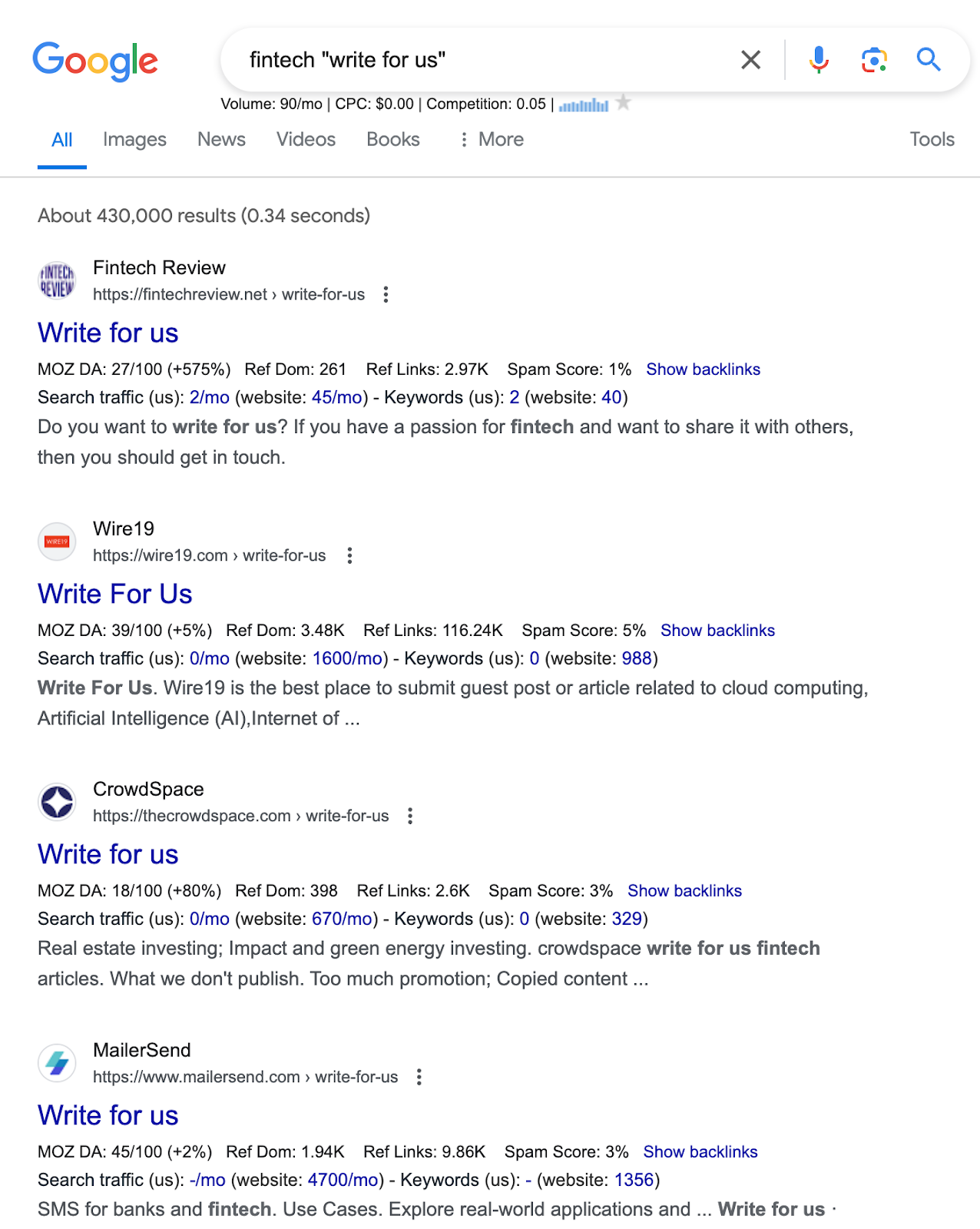The height and width of the screenshot is (1229, 980).
Task: Click the keyword trend bar chart
Action: 585,104
